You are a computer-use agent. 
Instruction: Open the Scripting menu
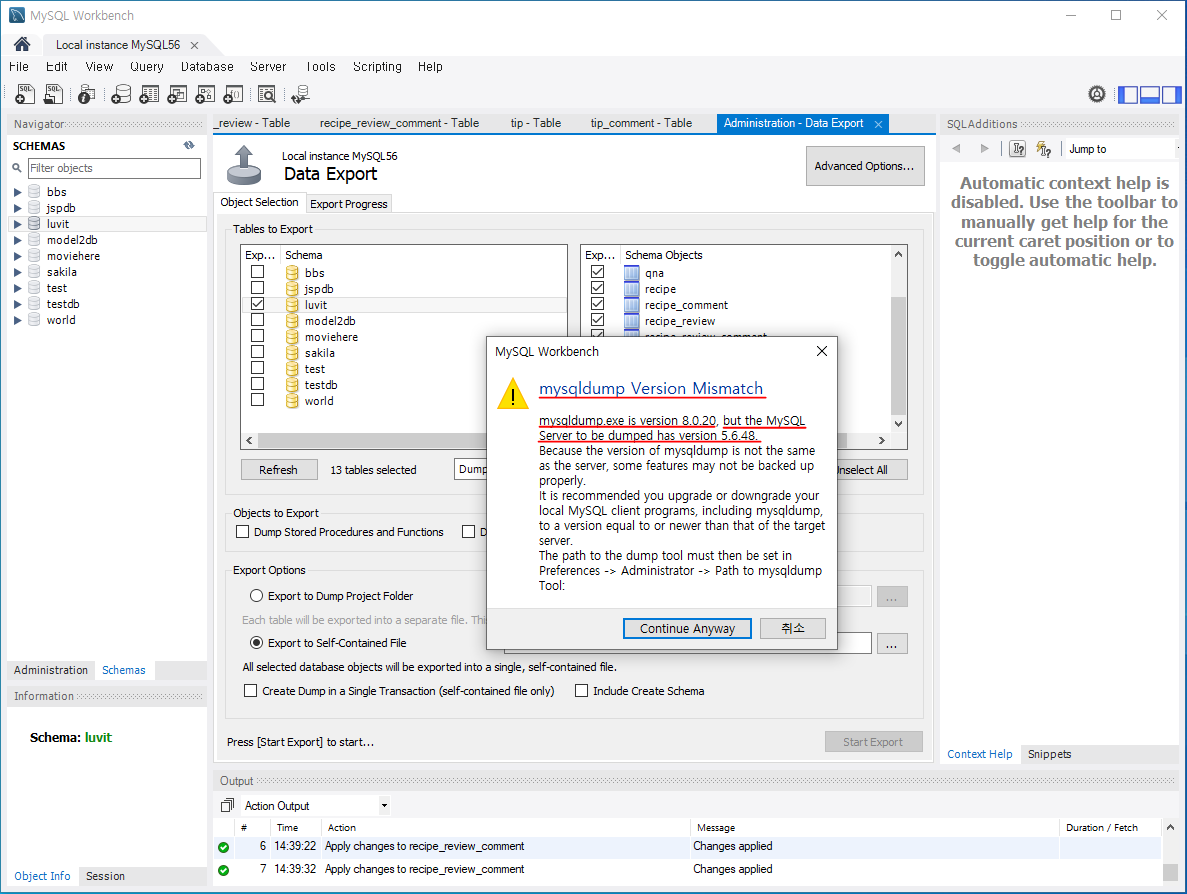point(377,67)
